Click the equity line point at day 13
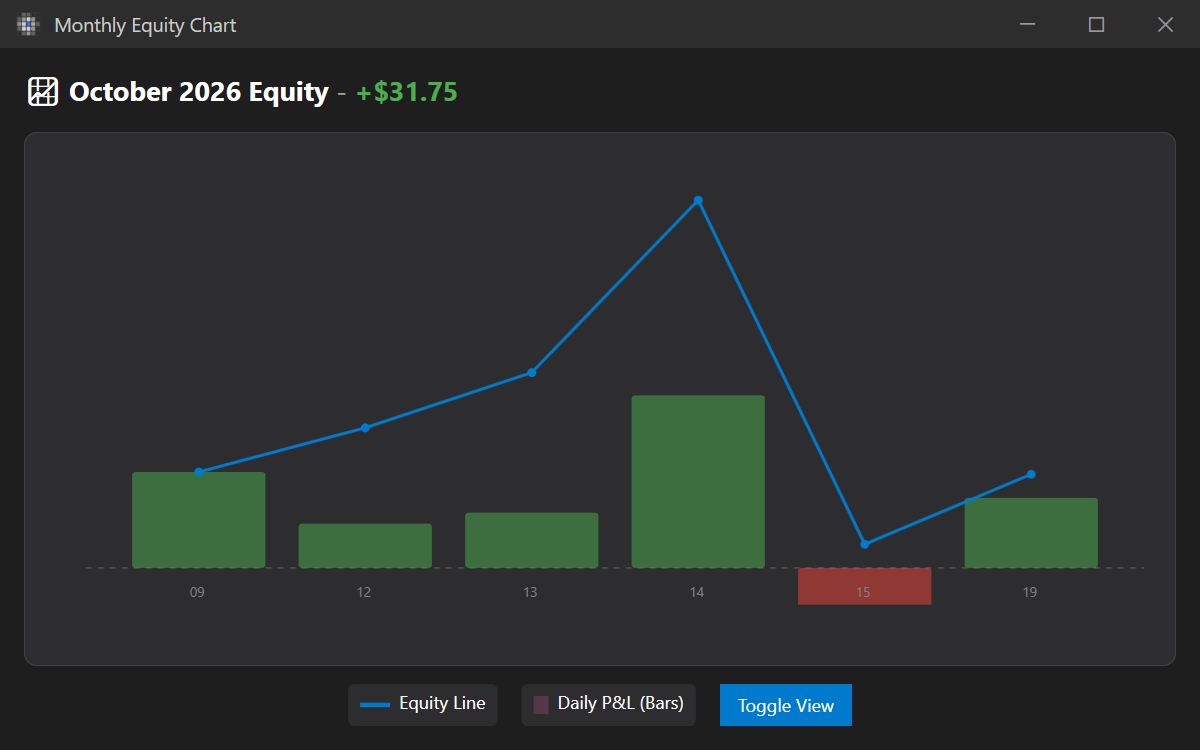 click(532, 372)
